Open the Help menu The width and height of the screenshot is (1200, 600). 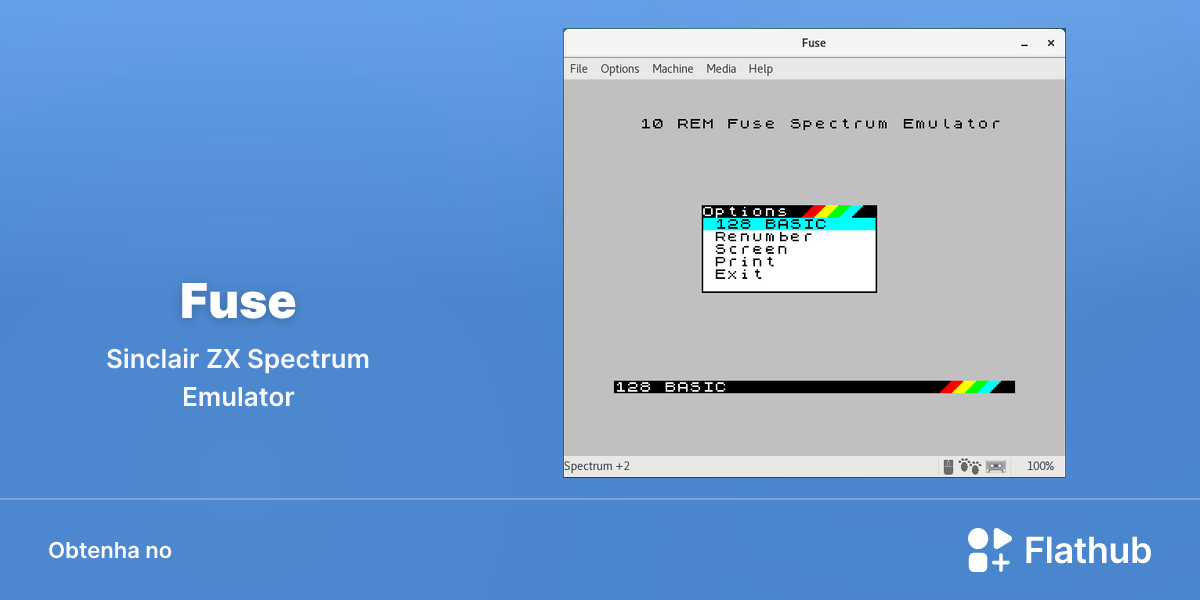pos(761,69)
